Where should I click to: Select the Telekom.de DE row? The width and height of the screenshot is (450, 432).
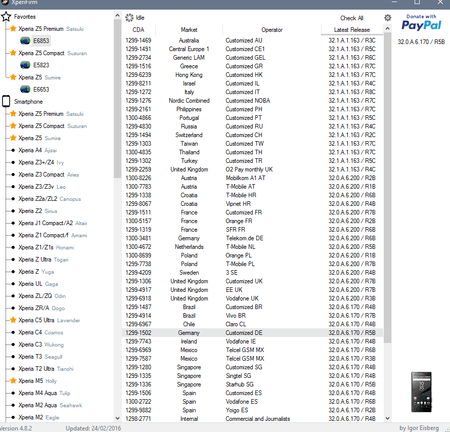pyautogui.click(x=253, y=238)
